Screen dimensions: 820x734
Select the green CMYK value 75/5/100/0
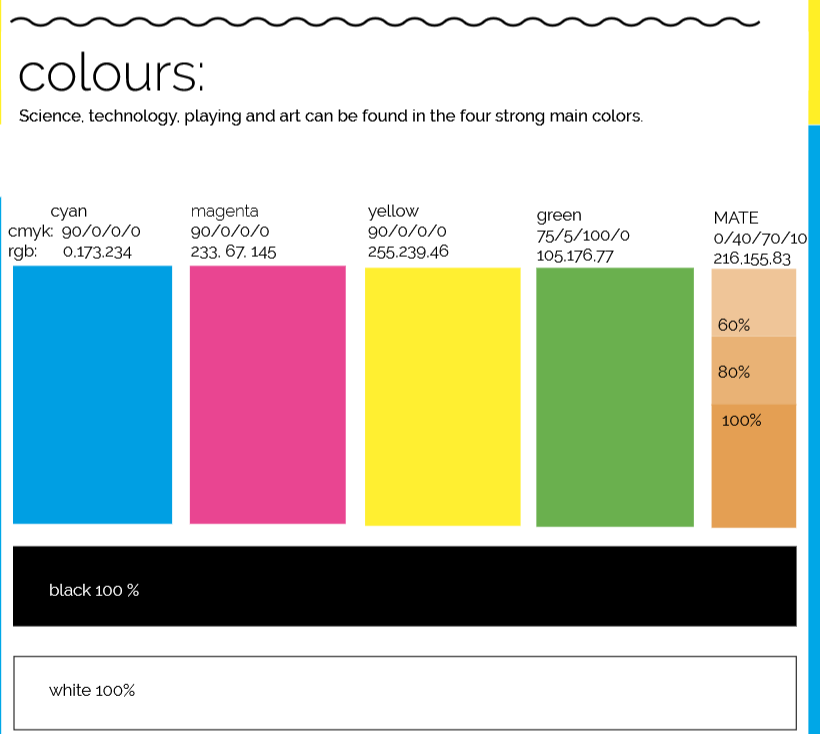(583, 236)
